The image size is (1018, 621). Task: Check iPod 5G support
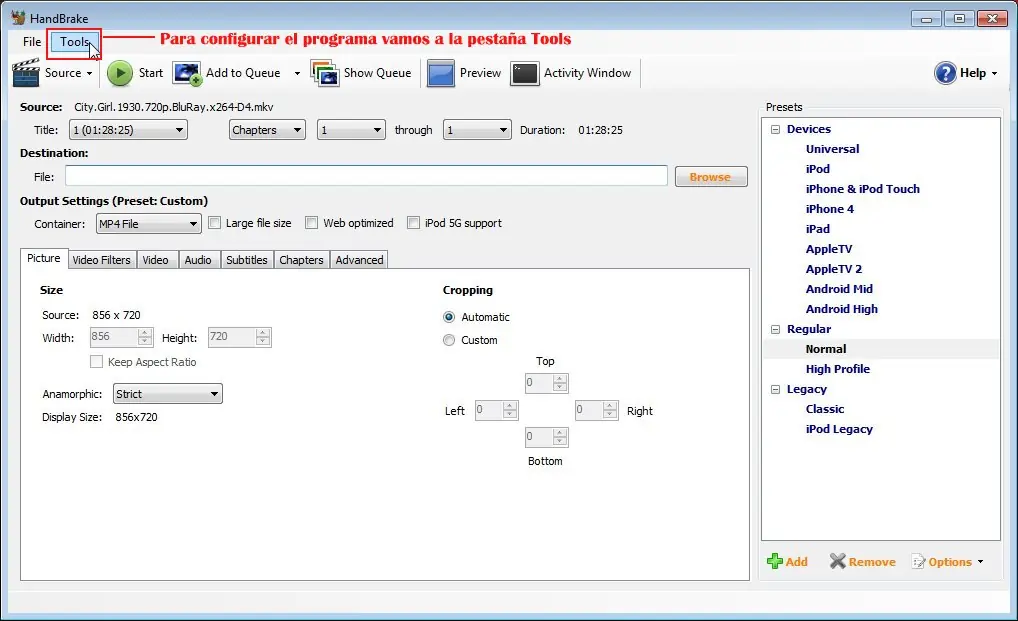(413, 223)
